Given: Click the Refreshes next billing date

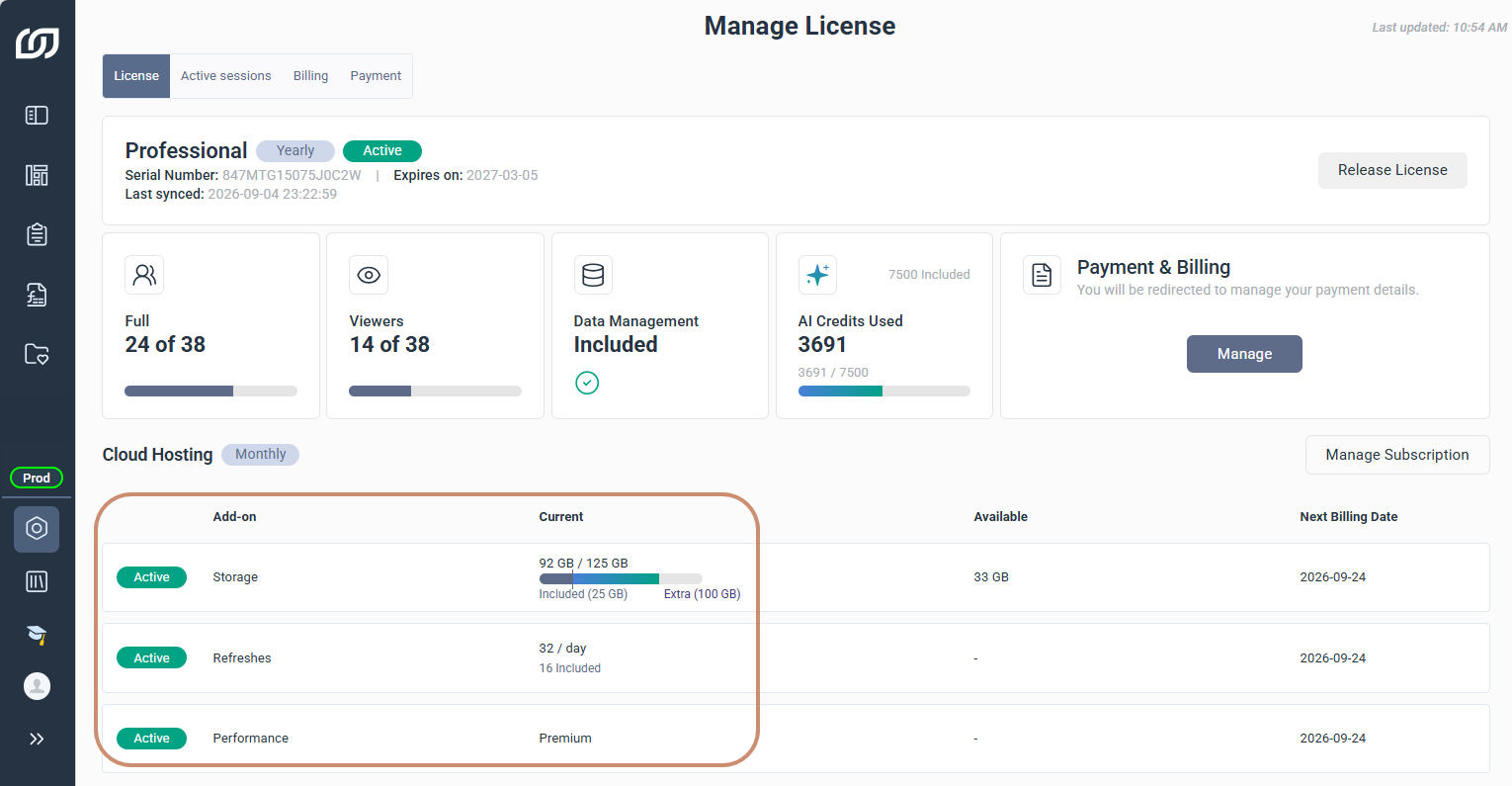Looking at the screenshot, I should [x=1333, y=658].
